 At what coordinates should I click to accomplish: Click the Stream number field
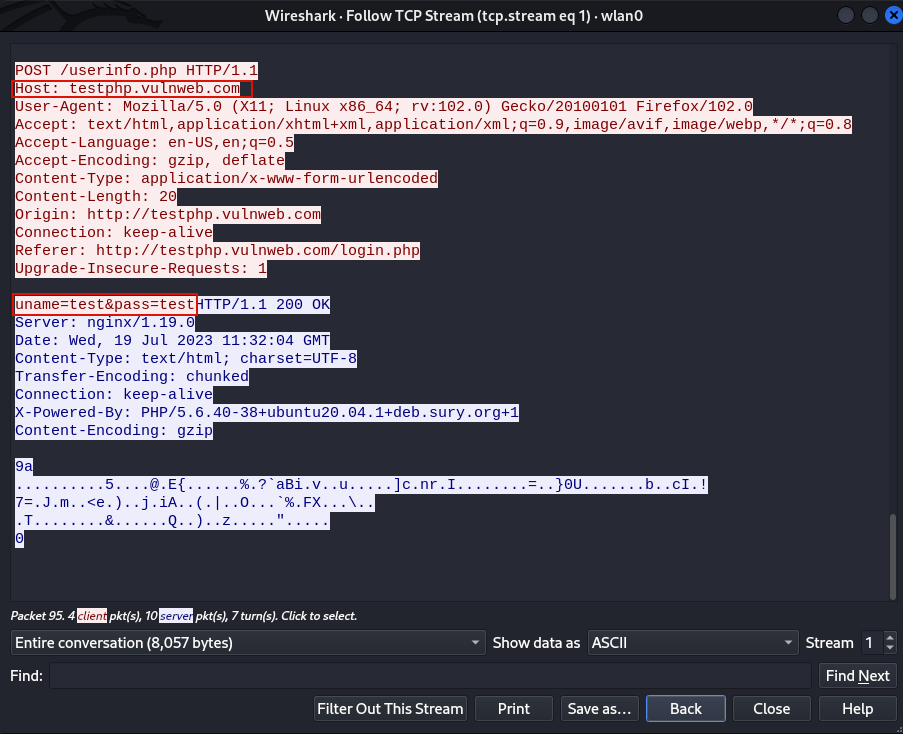click(869, 643)
